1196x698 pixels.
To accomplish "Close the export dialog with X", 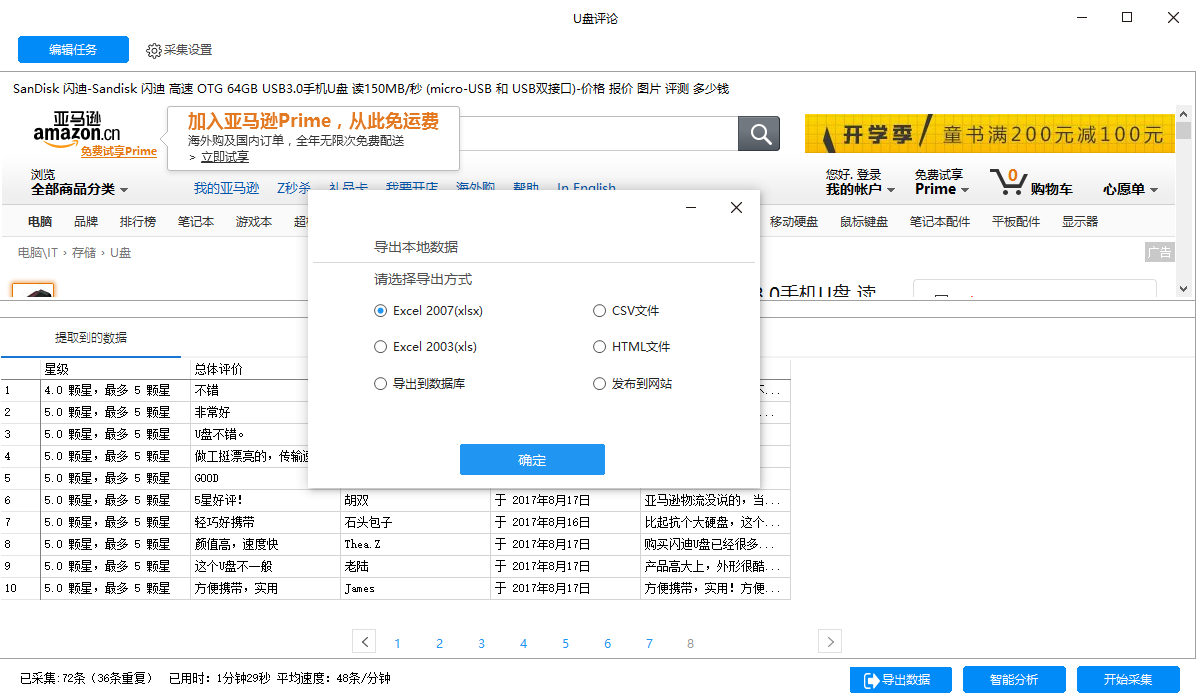I will 736,207.
